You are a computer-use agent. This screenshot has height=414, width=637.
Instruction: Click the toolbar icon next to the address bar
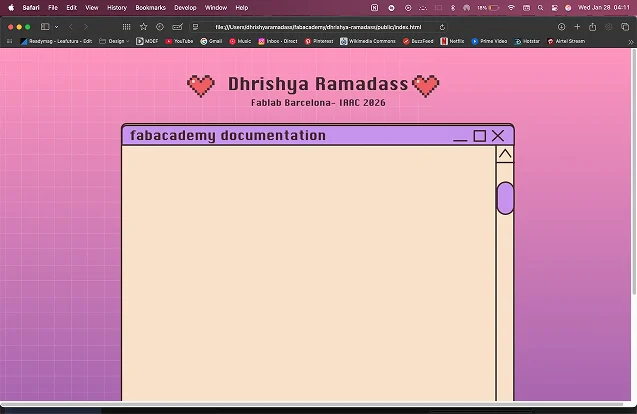(x=178, y=27)
